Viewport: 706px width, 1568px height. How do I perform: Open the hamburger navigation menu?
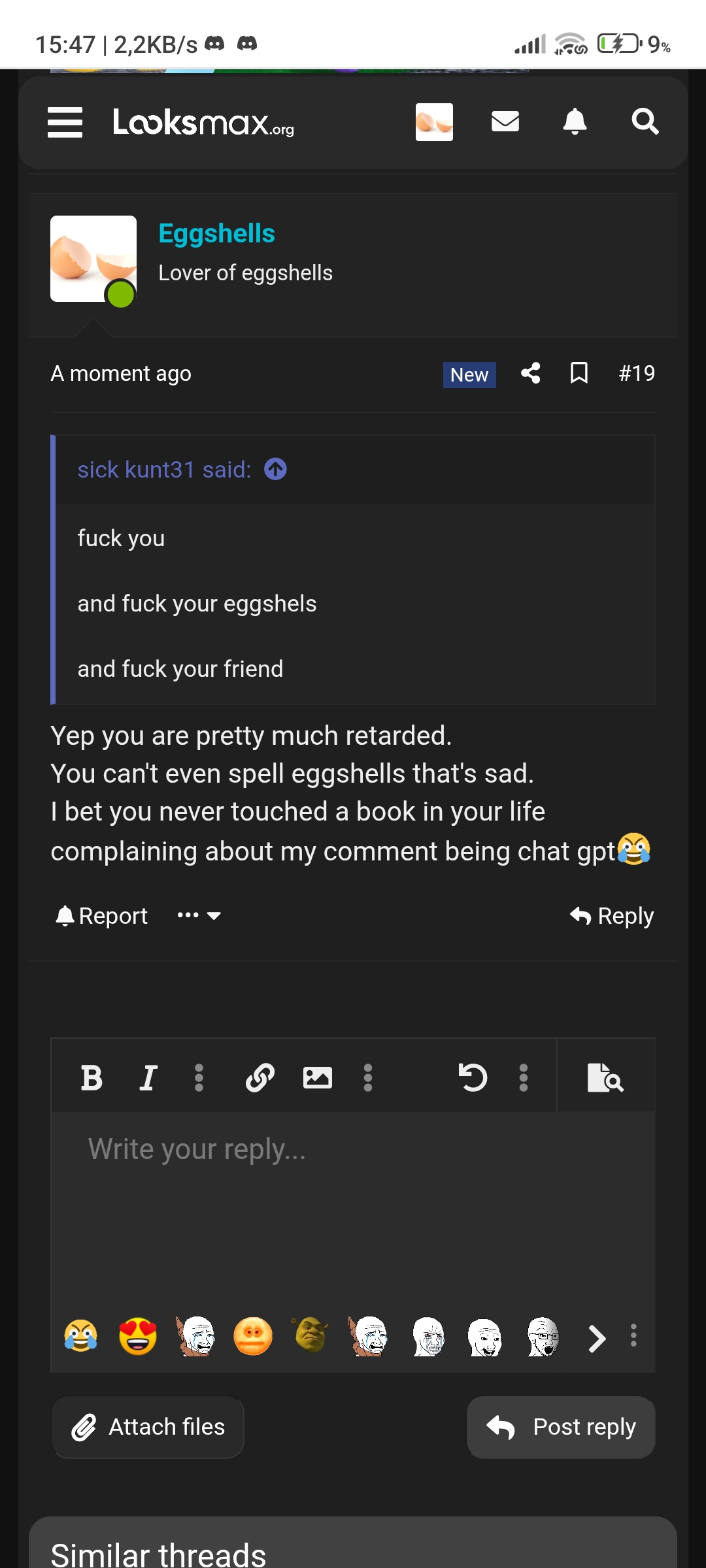coord(65,122)
